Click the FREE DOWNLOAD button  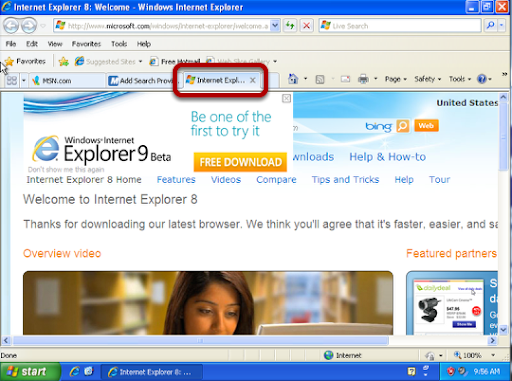pyautogui.click(x=240, y=162)
